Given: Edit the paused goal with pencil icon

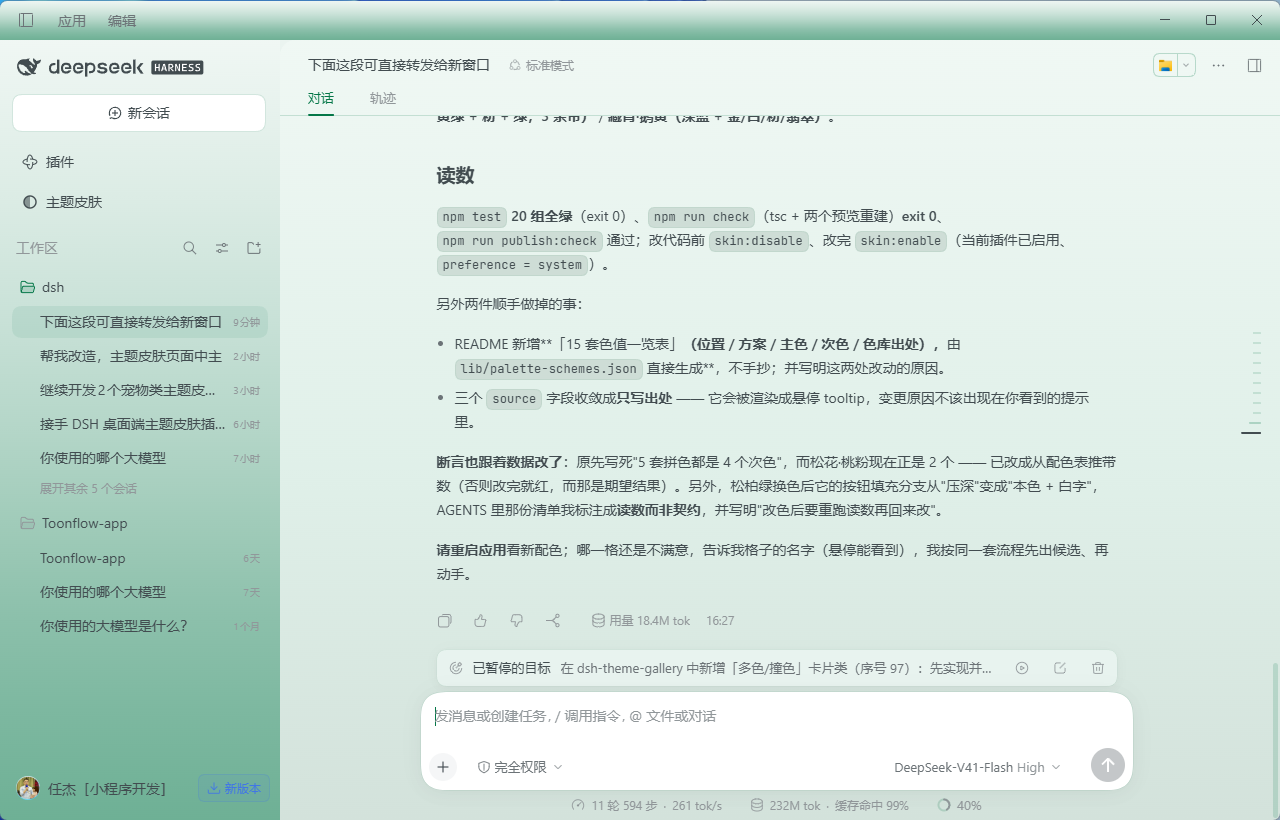Looking at the screenshot, I should point(1060,668).
